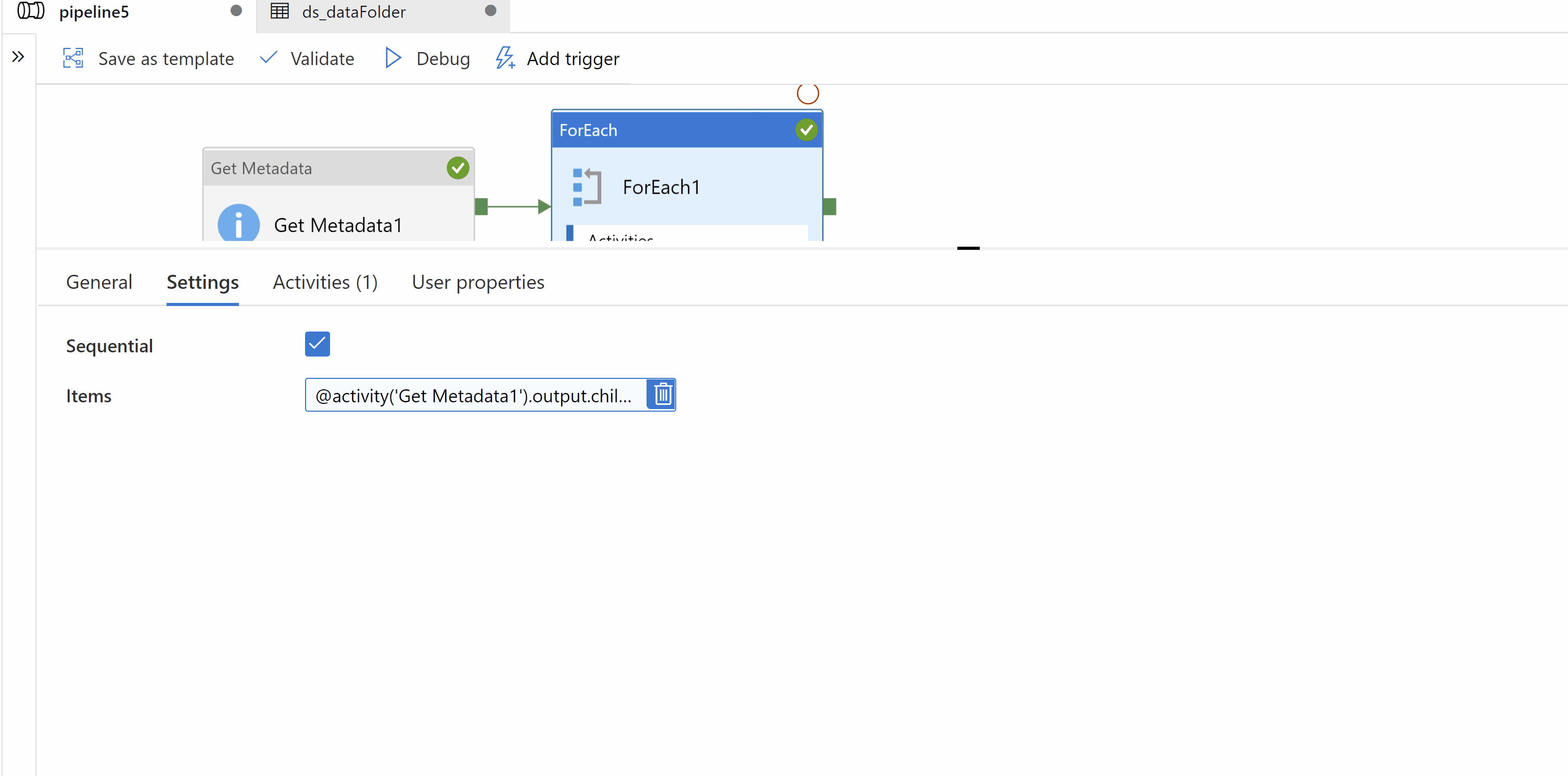Image resolution: width=1568 pixels, height=776 pixels.
Task: Click ForEach green validation checkmark
Action: [806, 130]
